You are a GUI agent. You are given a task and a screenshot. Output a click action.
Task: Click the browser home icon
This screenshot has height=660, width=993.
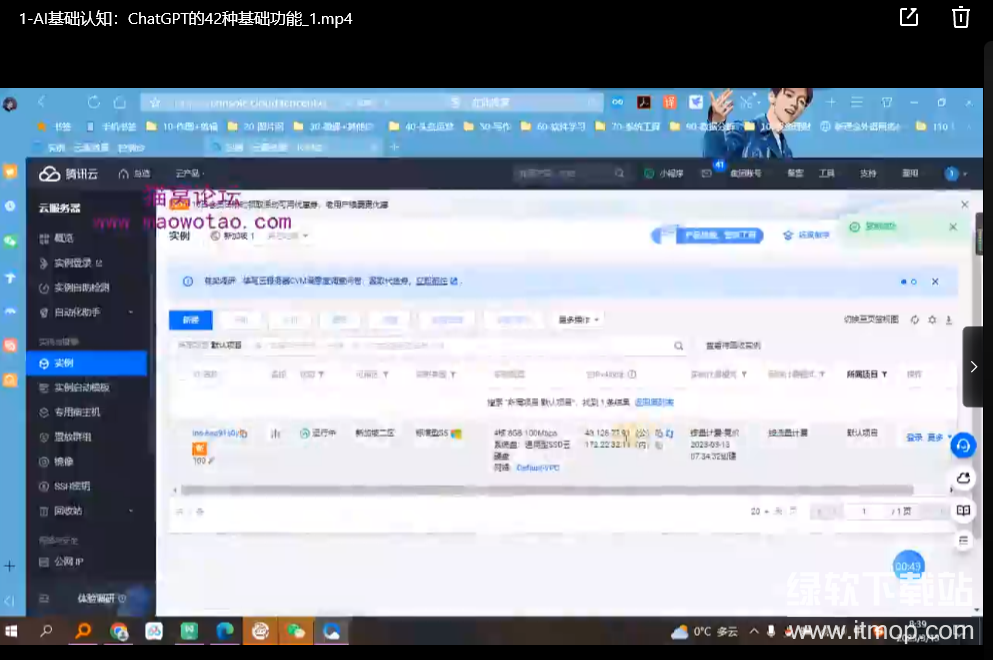[x=120, y=102]
